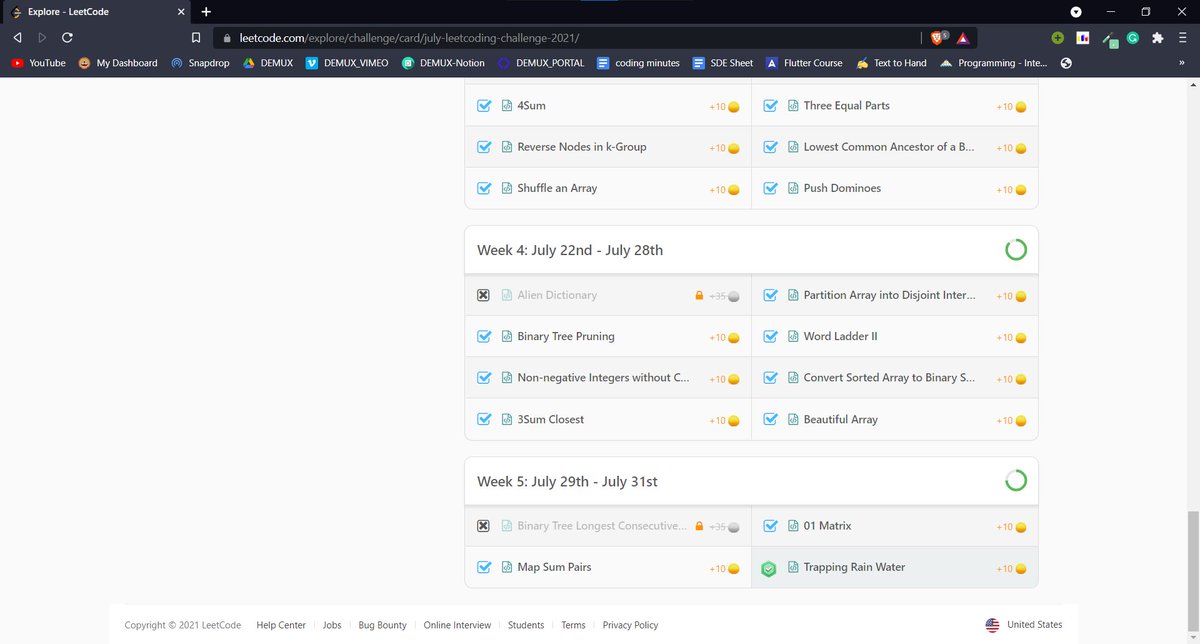Open the United States region selector
The height and width of the screenshot is (644, 1200).
(1024, 625)
